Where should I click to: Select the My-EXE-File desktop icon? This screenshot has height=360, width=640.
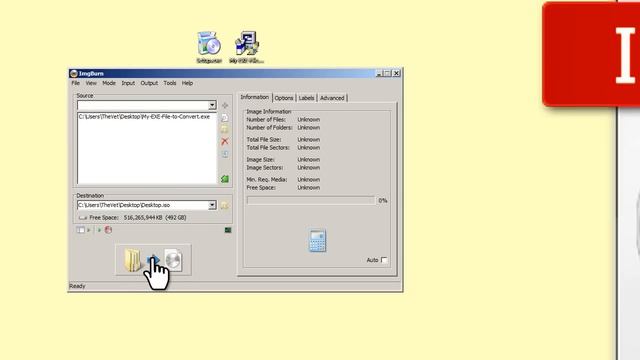(247, 47)
